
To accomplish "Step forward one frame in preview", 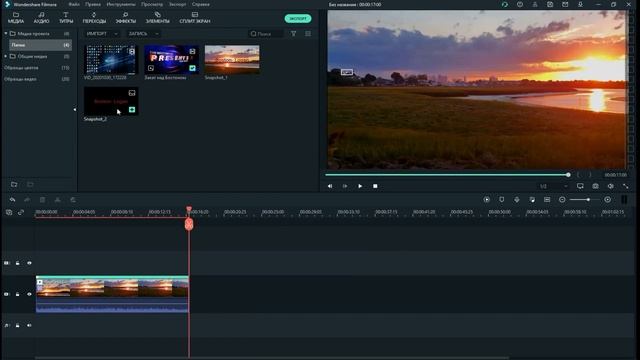I will click(345, 186).
